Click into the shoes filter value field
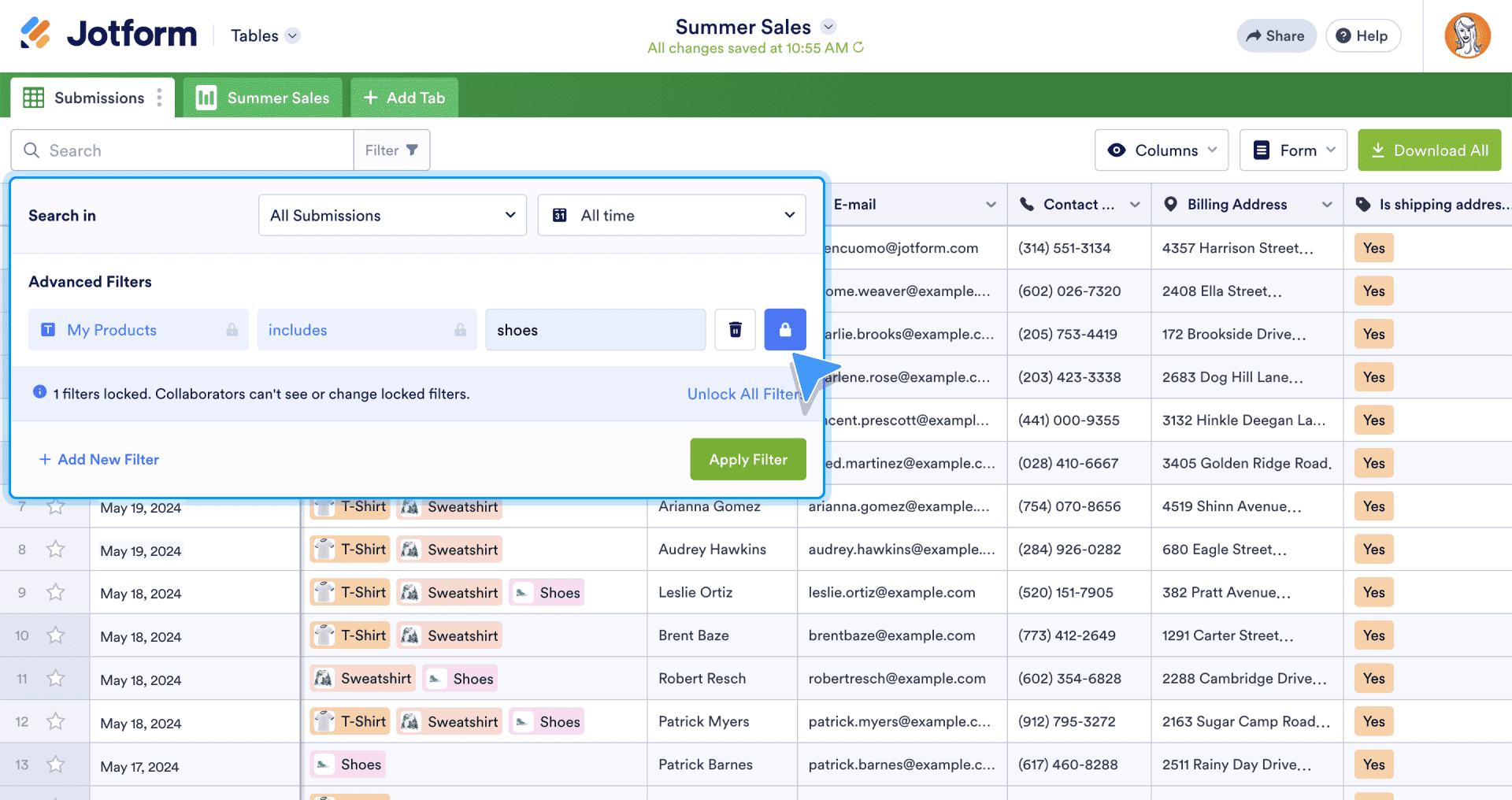 (595, 330)
